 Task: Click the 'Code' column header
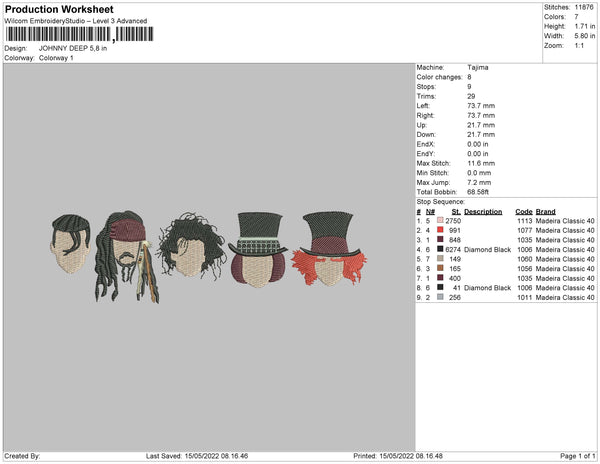(x=524, y=212)
